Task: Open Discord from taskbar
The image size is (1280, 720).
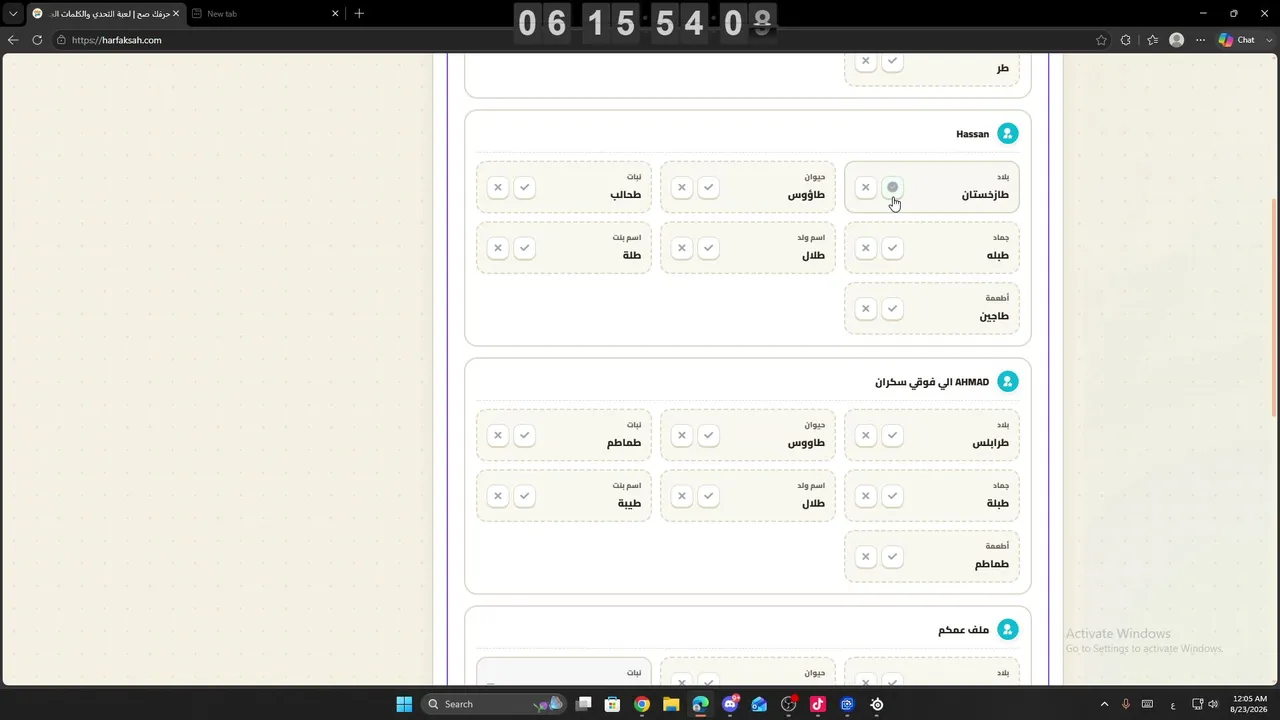Action: tap(730, 704)
